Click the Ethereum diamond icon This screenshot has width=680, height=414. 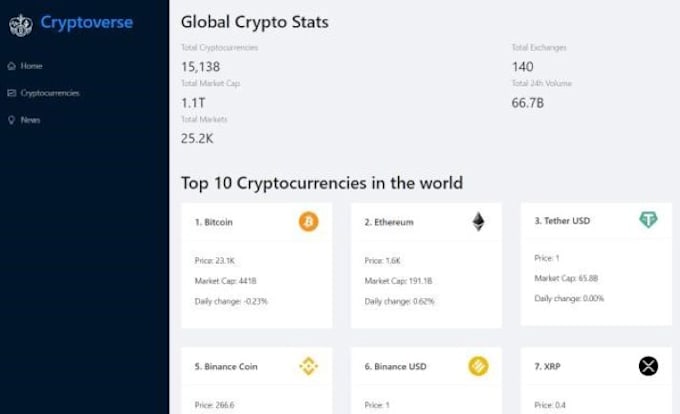click(x=478, y=222)
